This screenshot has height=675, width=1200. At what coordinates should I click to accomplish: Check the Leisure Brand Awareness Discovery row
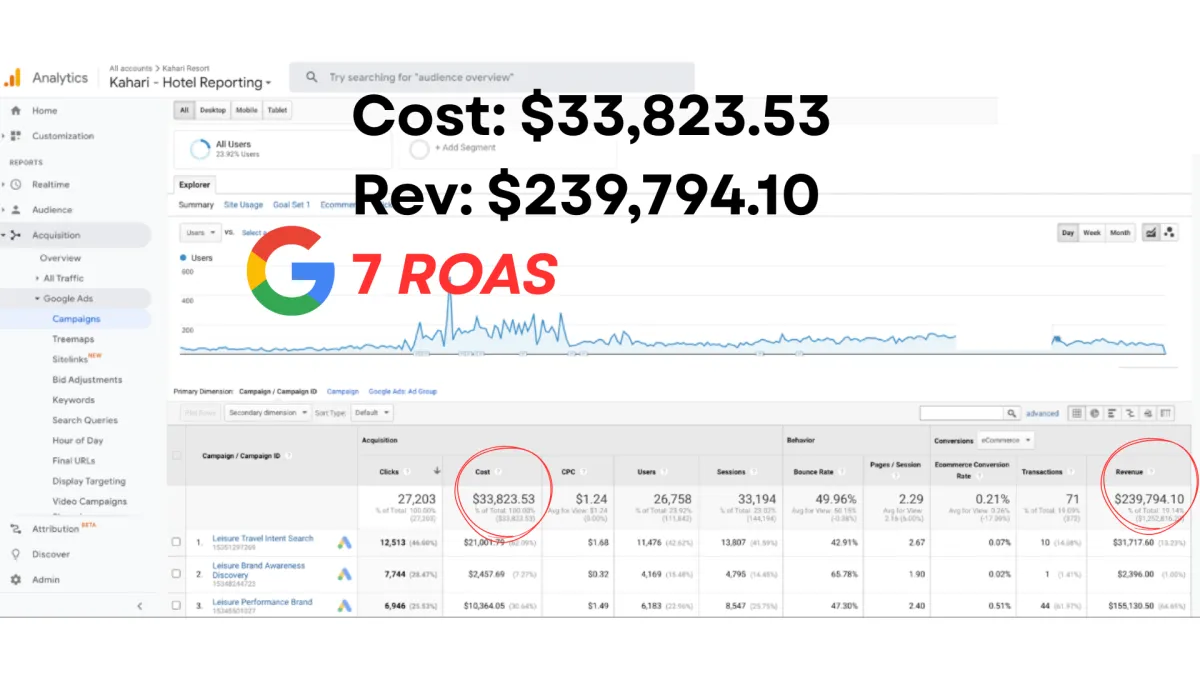point(177,574)
